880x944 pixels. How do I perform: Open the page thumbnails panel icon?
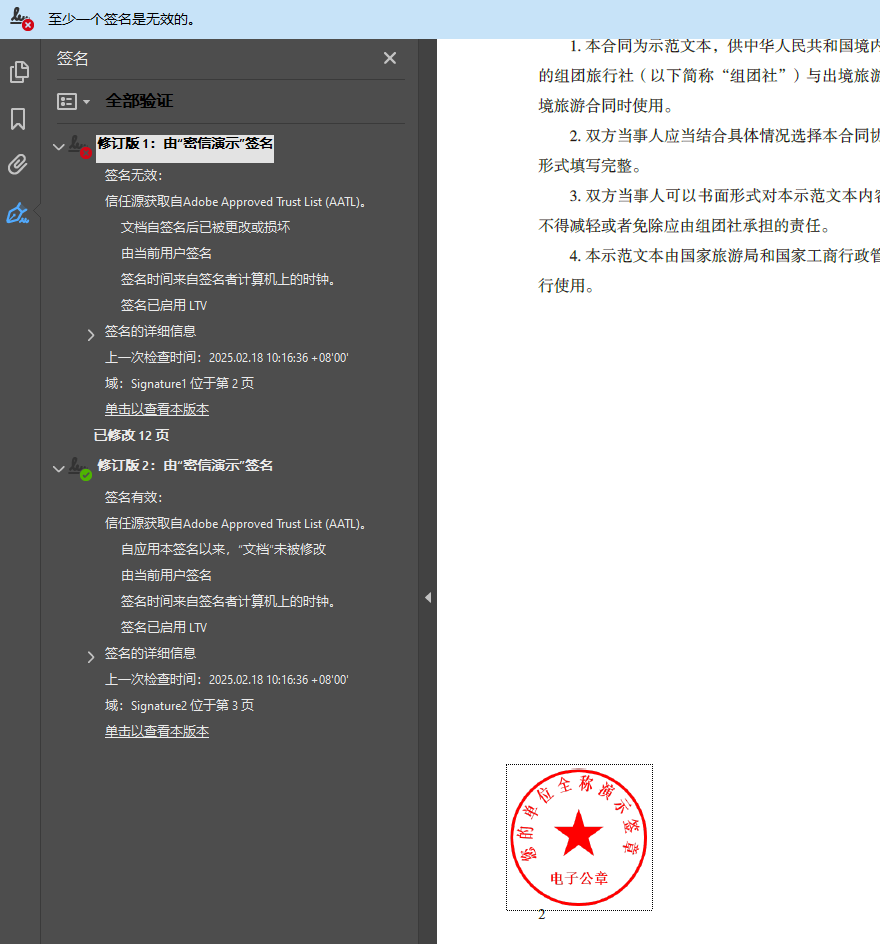[18, 72]
